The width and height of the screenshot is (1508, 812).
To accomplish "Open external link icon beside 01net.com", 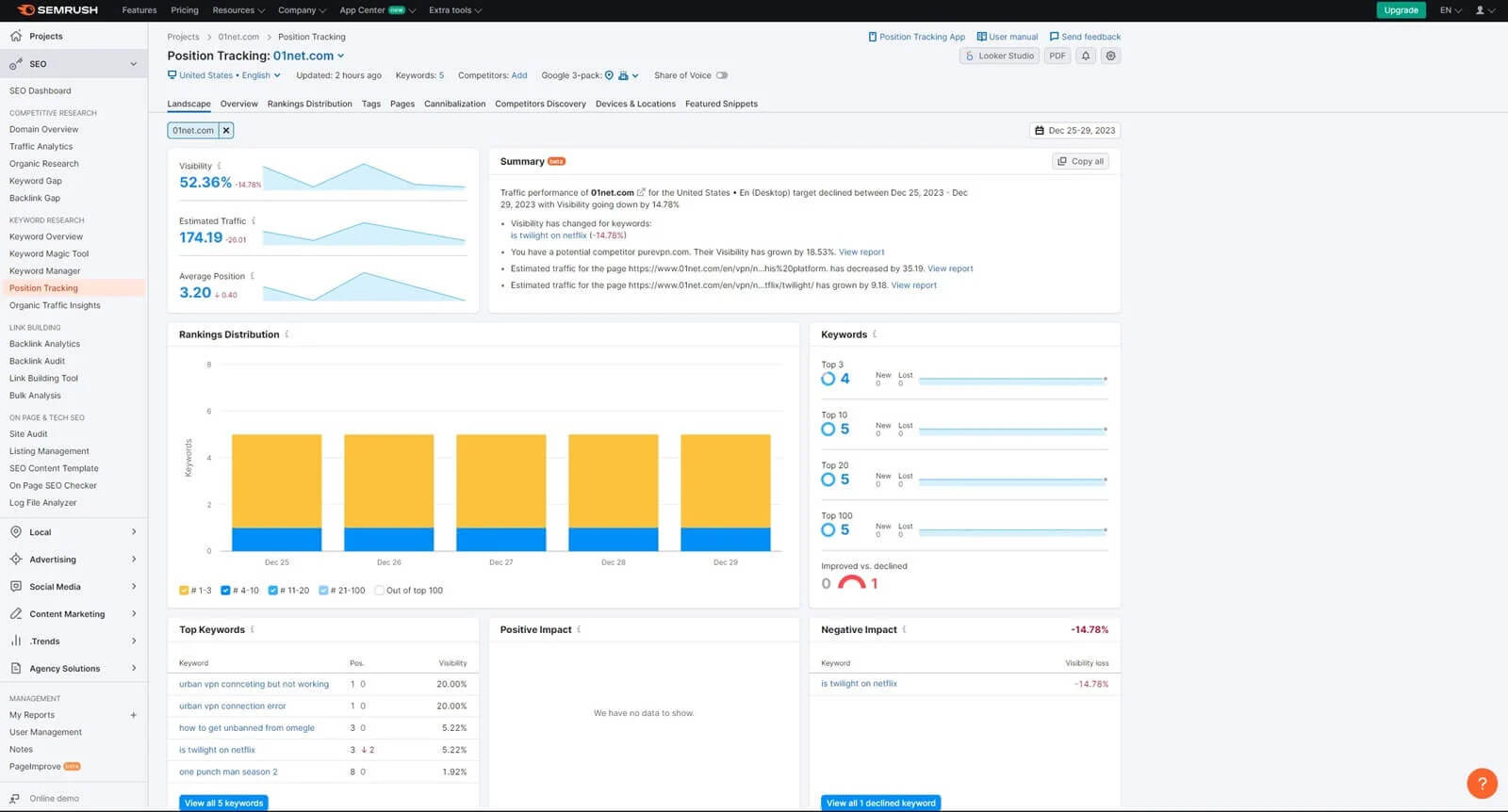I will click(x=641, y=192).
